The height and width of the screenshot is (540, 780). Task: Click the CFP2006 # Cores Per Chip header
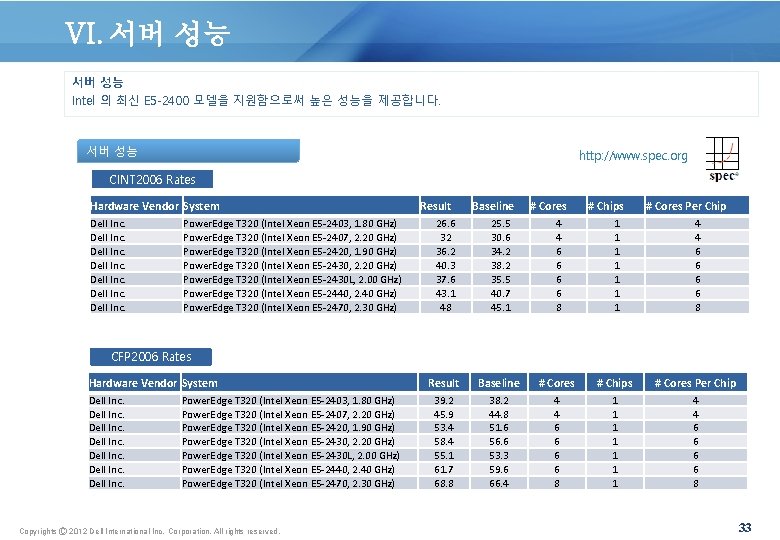click(x=695, y=383)
